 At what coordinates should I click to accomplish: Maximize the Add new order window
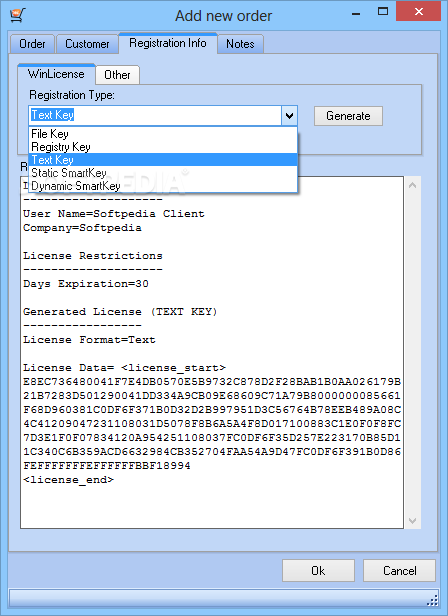[x=383, y=12]
